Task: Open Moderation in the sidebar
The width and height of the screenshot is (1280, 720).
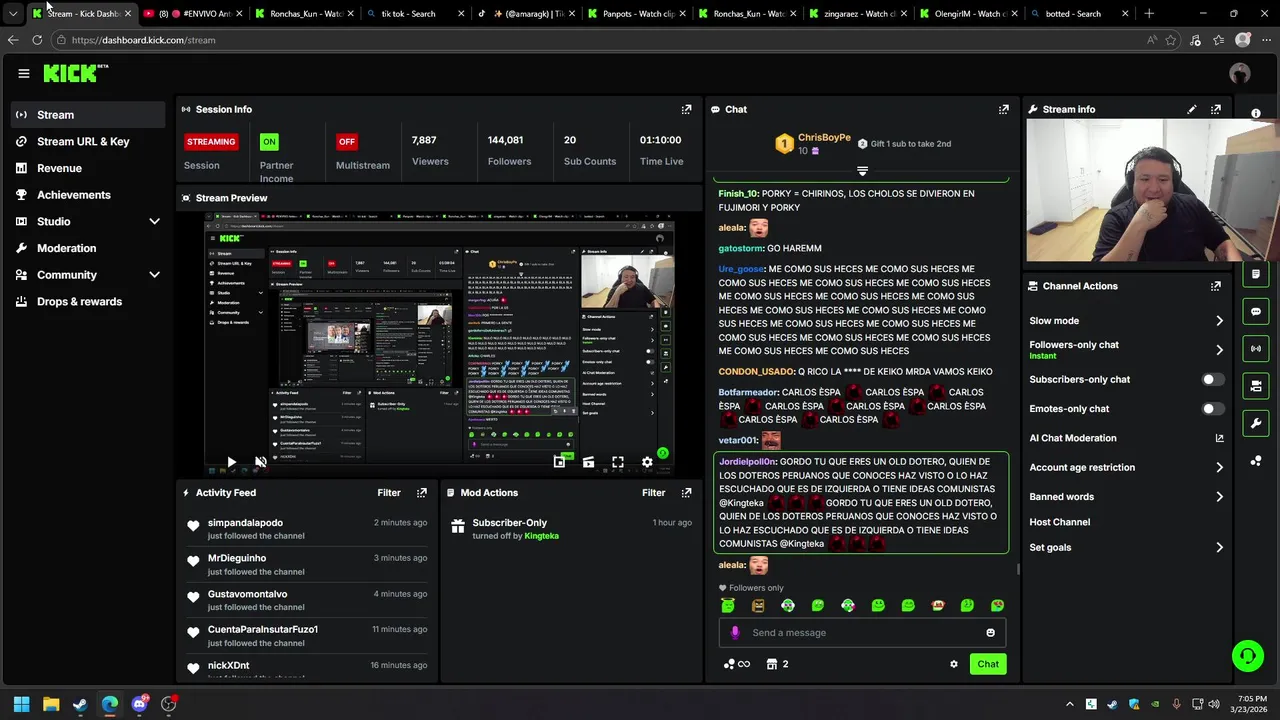Action: (88, 248)
